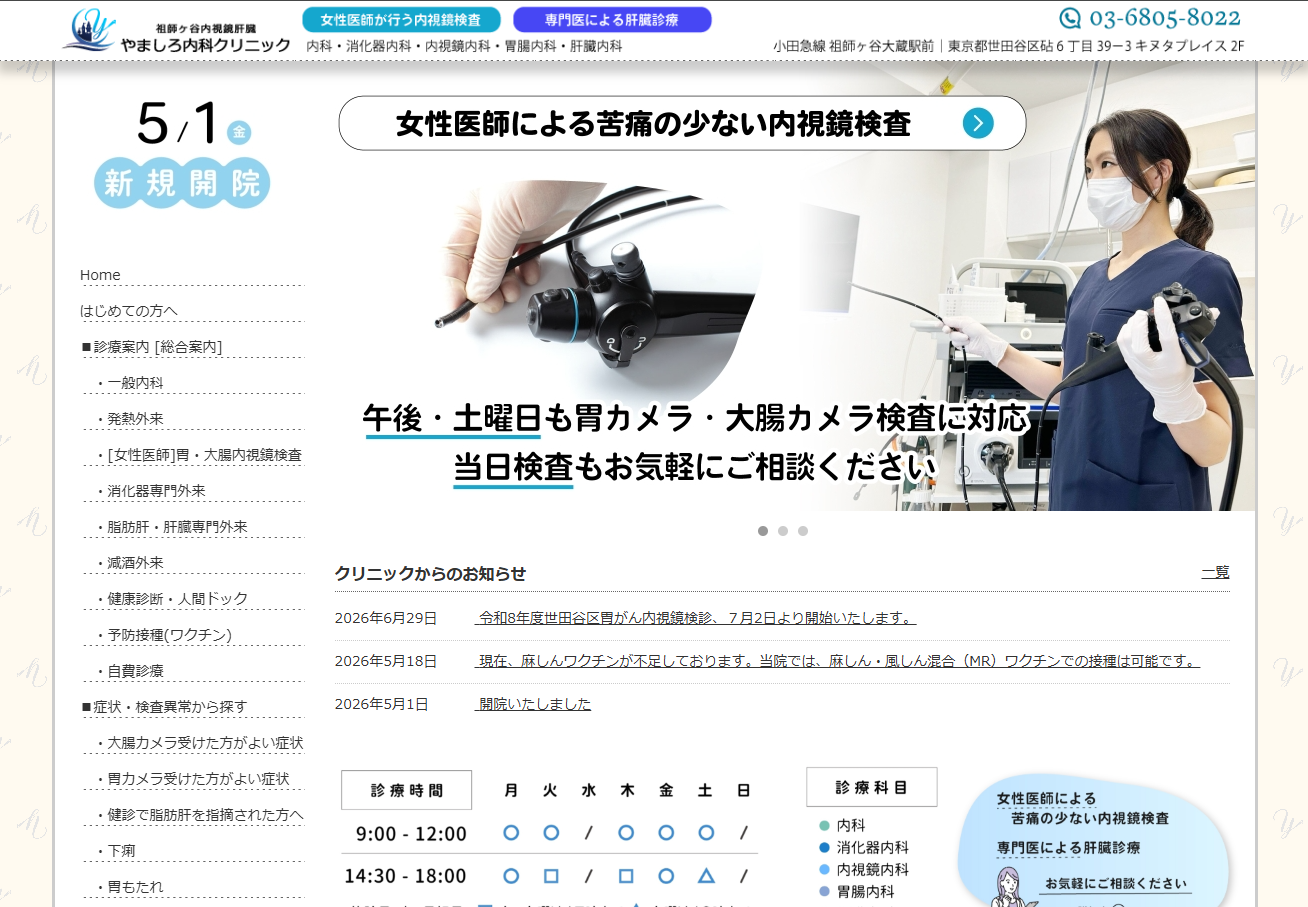Click the 診療時間 table heading
1308x907 pixels.
click(407, 790)
